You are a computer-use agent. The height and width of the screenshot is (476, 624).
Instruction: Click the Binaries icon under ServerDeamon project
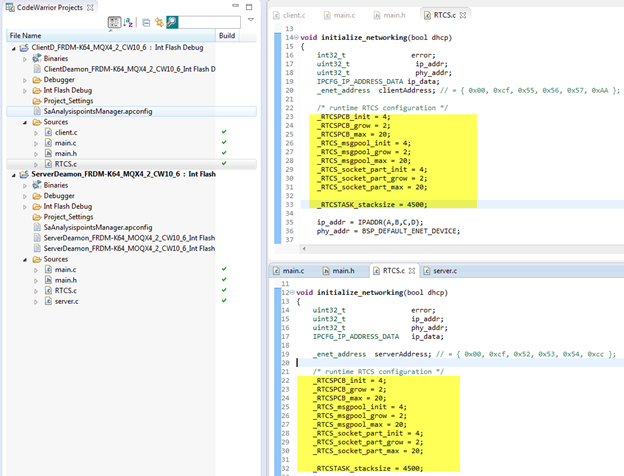[x=37, y=185]
